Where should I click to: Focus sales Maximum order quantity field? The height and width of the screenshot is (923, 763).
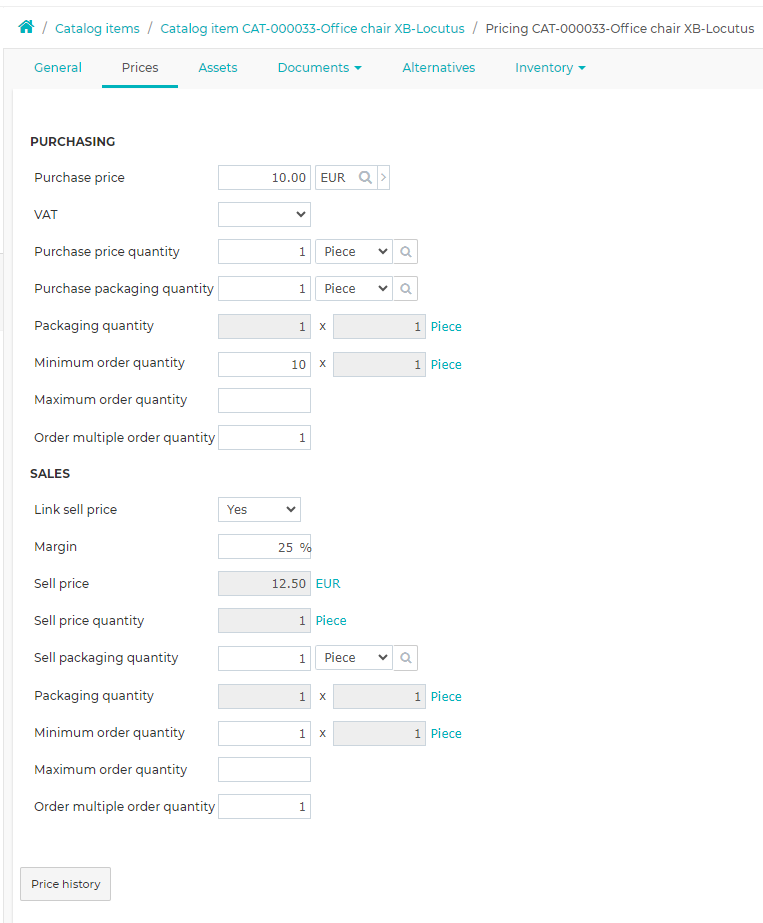264,770
